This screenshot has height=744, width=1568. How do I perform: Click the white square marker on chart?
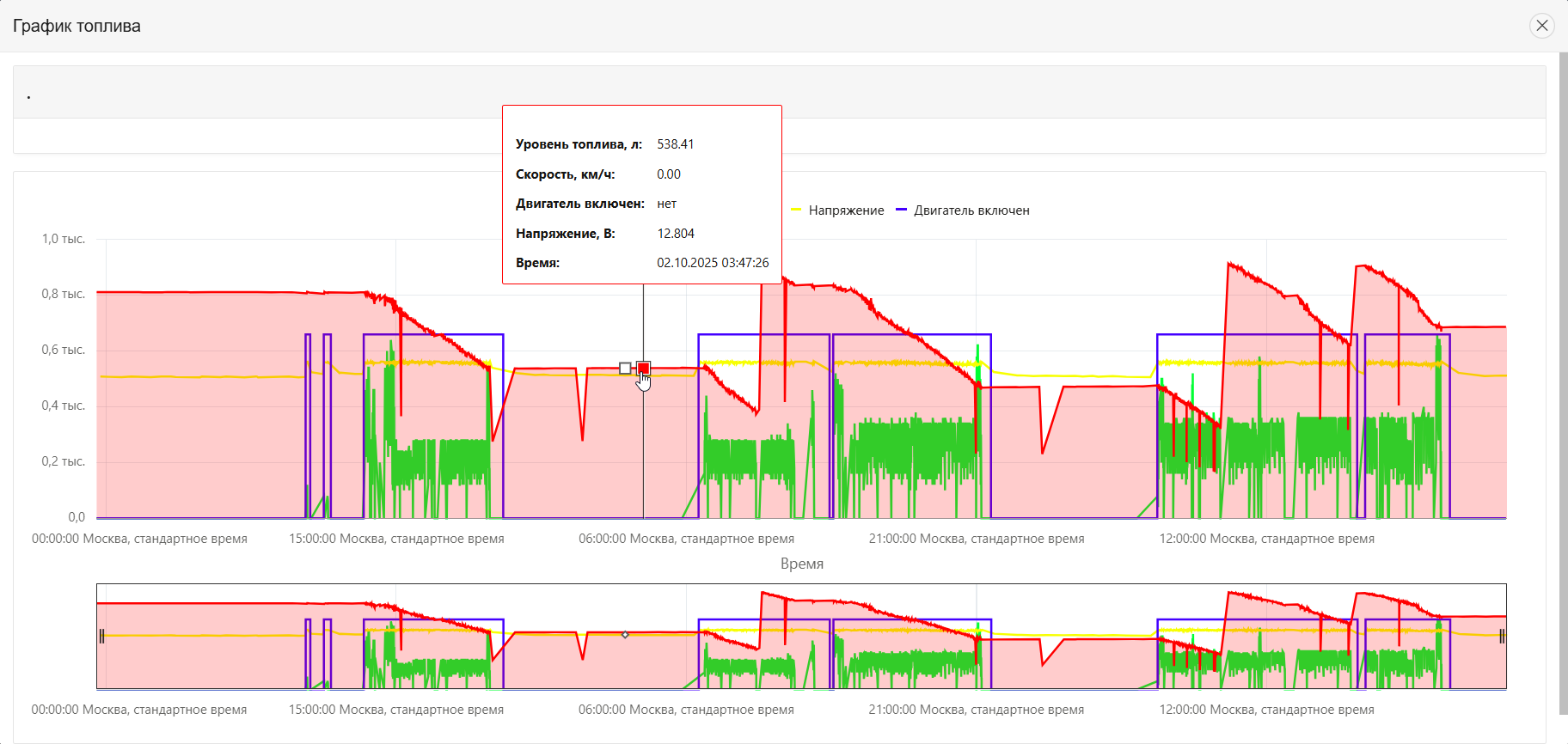click(x=625, y=369)
